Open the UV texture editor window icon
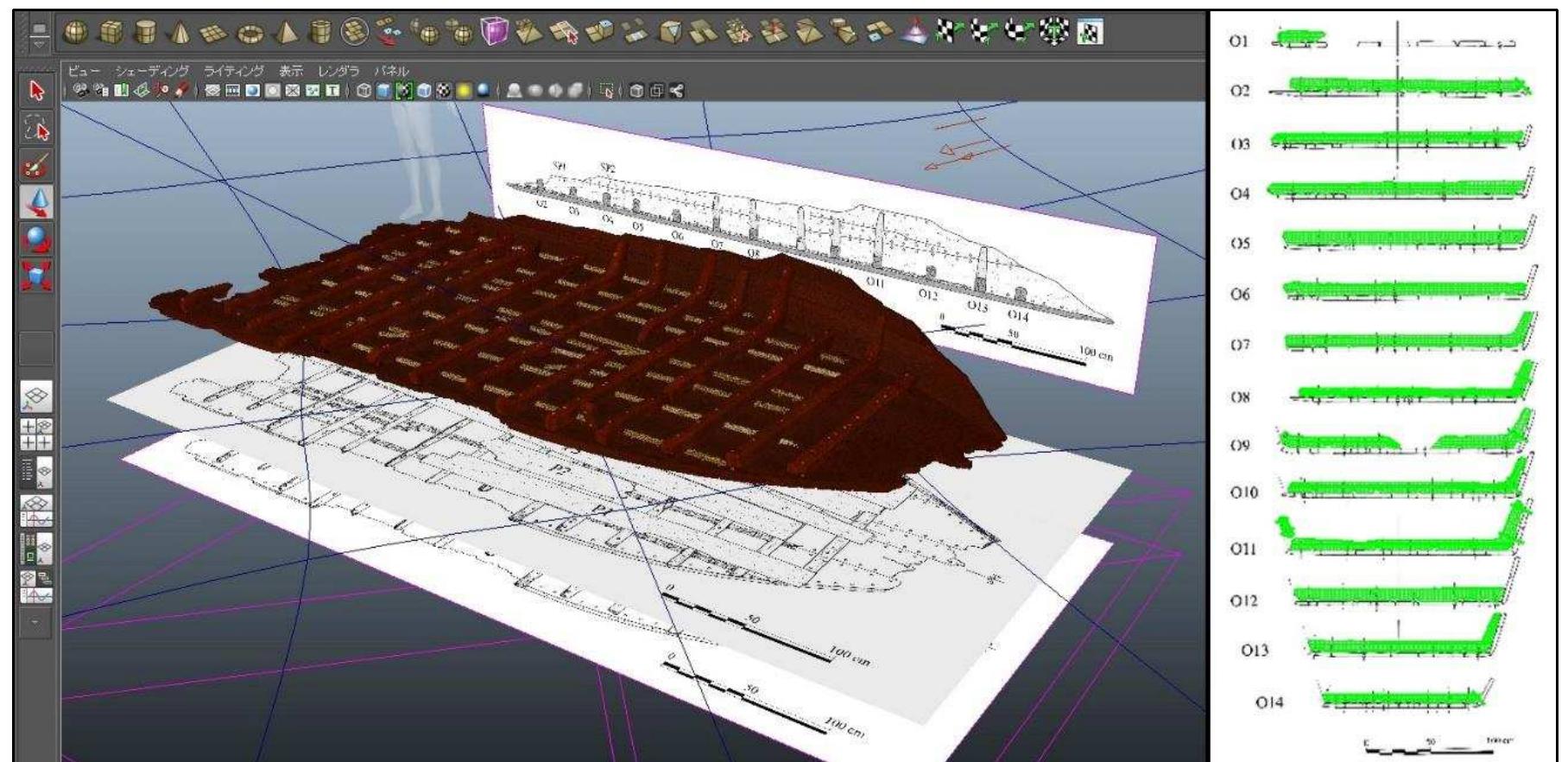 tap(1090, 33)
